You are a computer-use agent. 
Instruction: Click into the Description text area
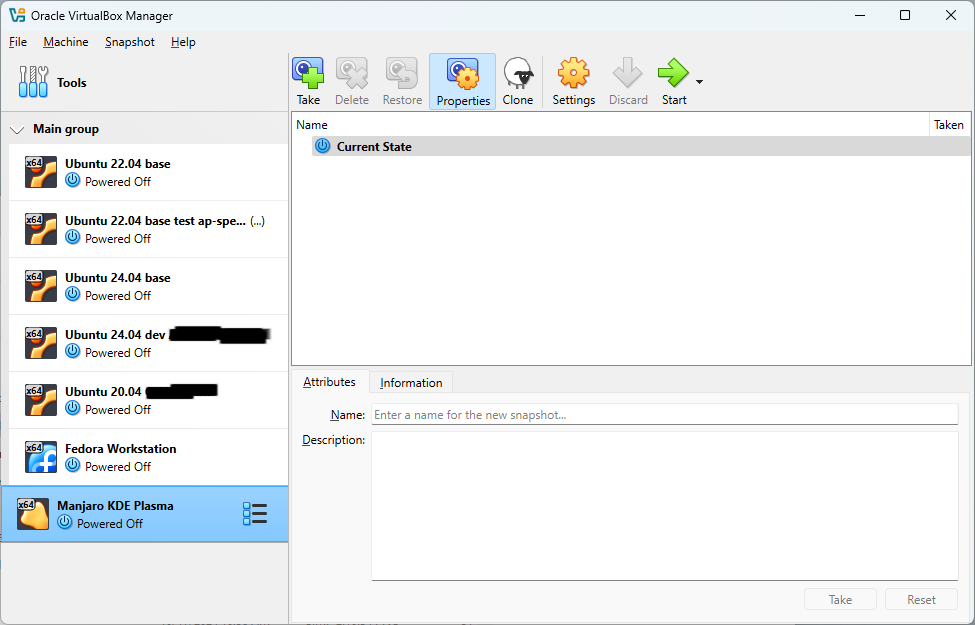665,506
